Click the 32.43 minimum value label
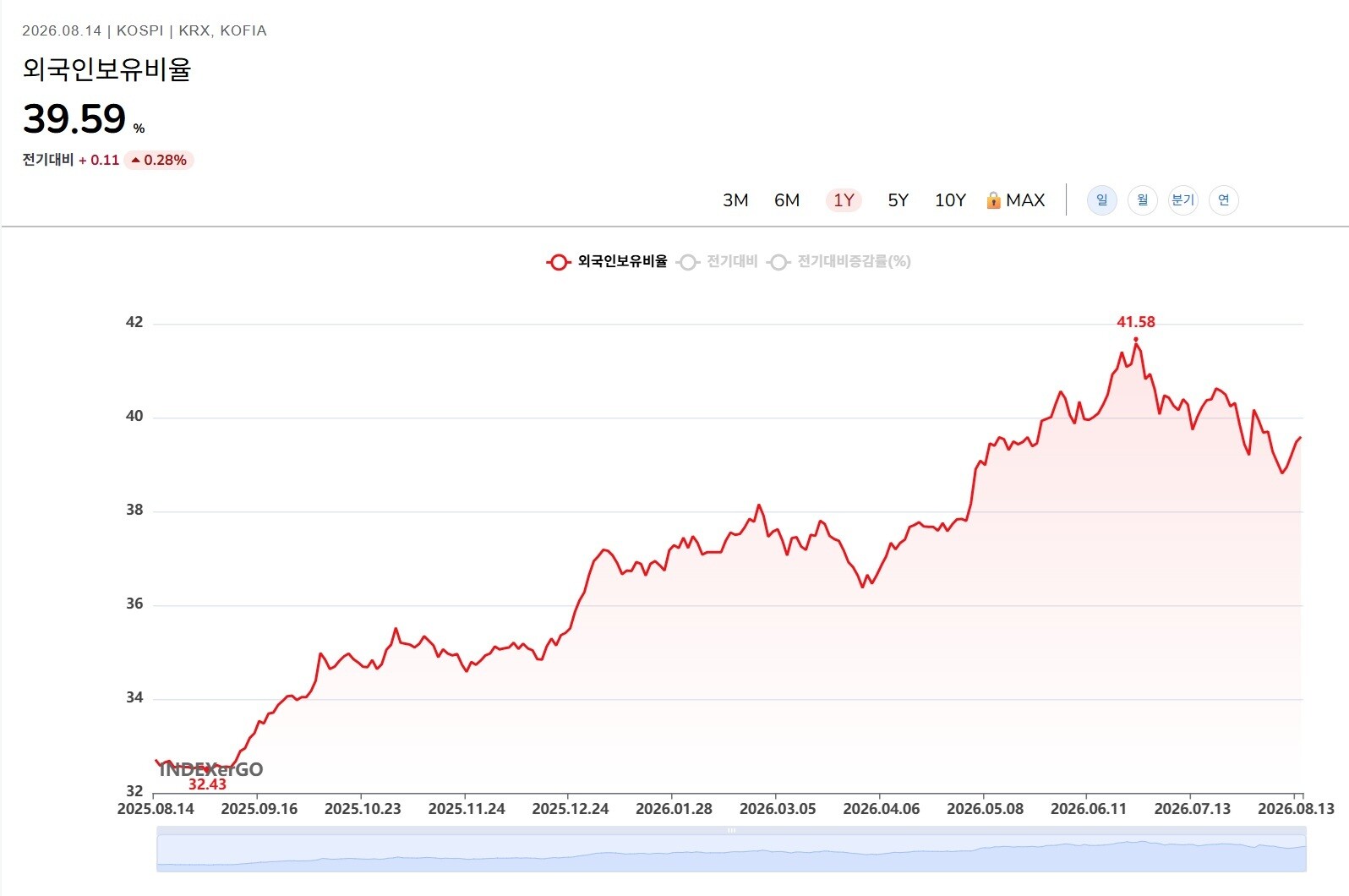 (207, 784)
